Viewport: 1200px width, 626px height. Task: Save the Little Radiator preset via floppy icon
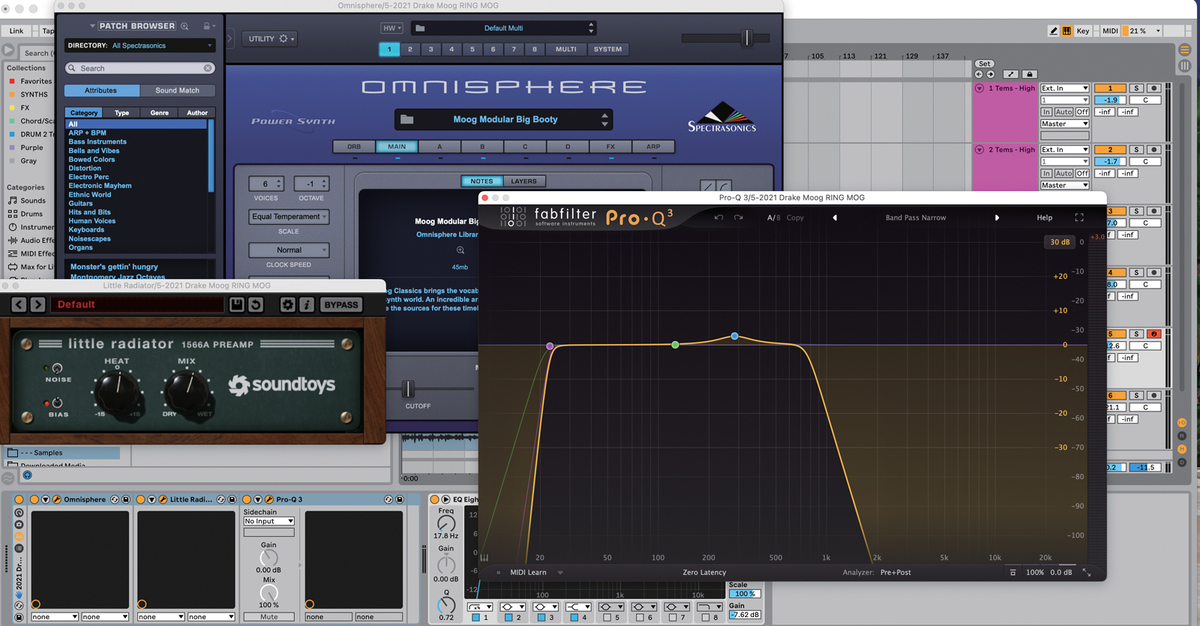[x=237, y=305]
